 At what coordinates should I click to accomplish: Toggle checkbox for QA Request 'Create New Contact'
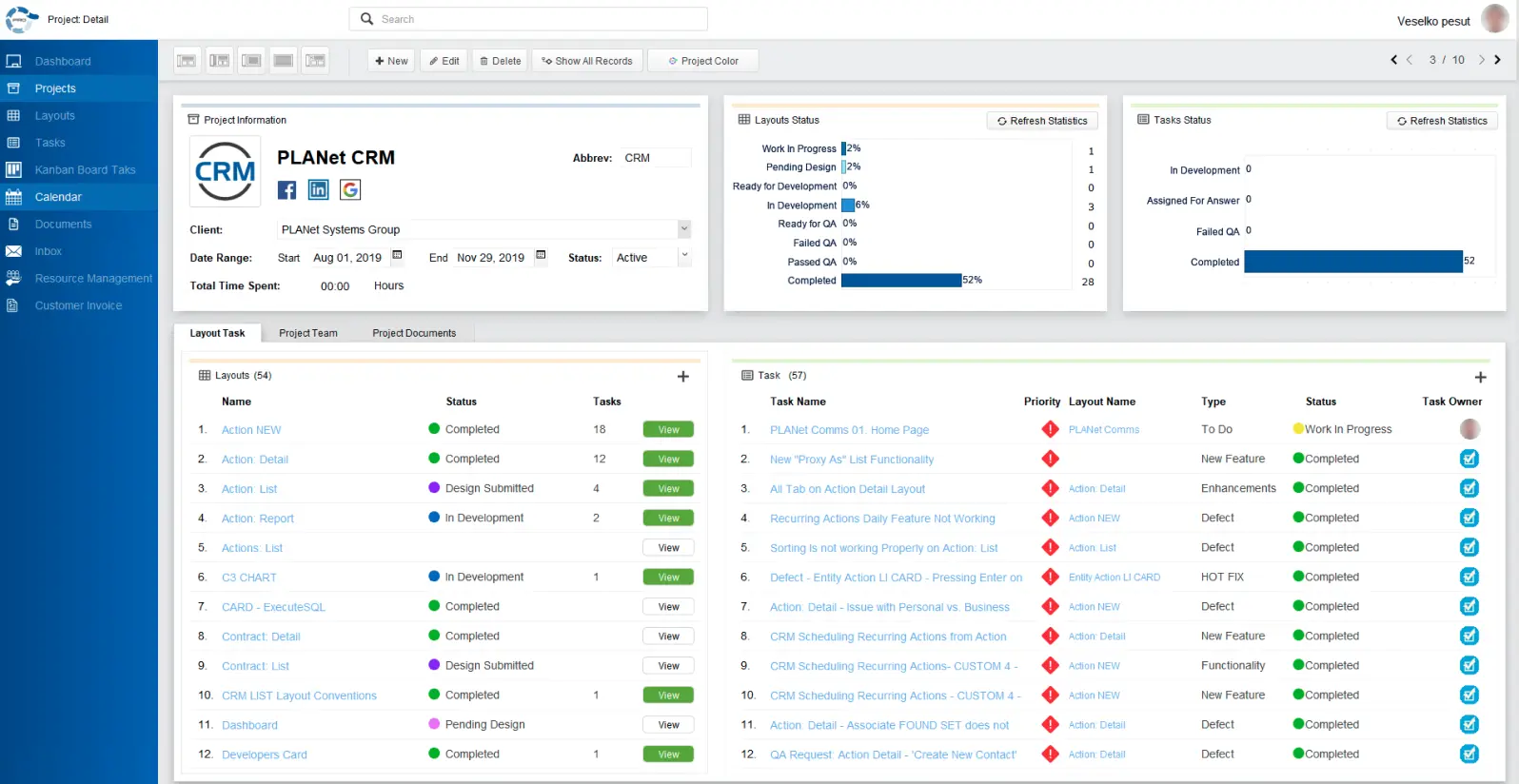click(1470, 754)
